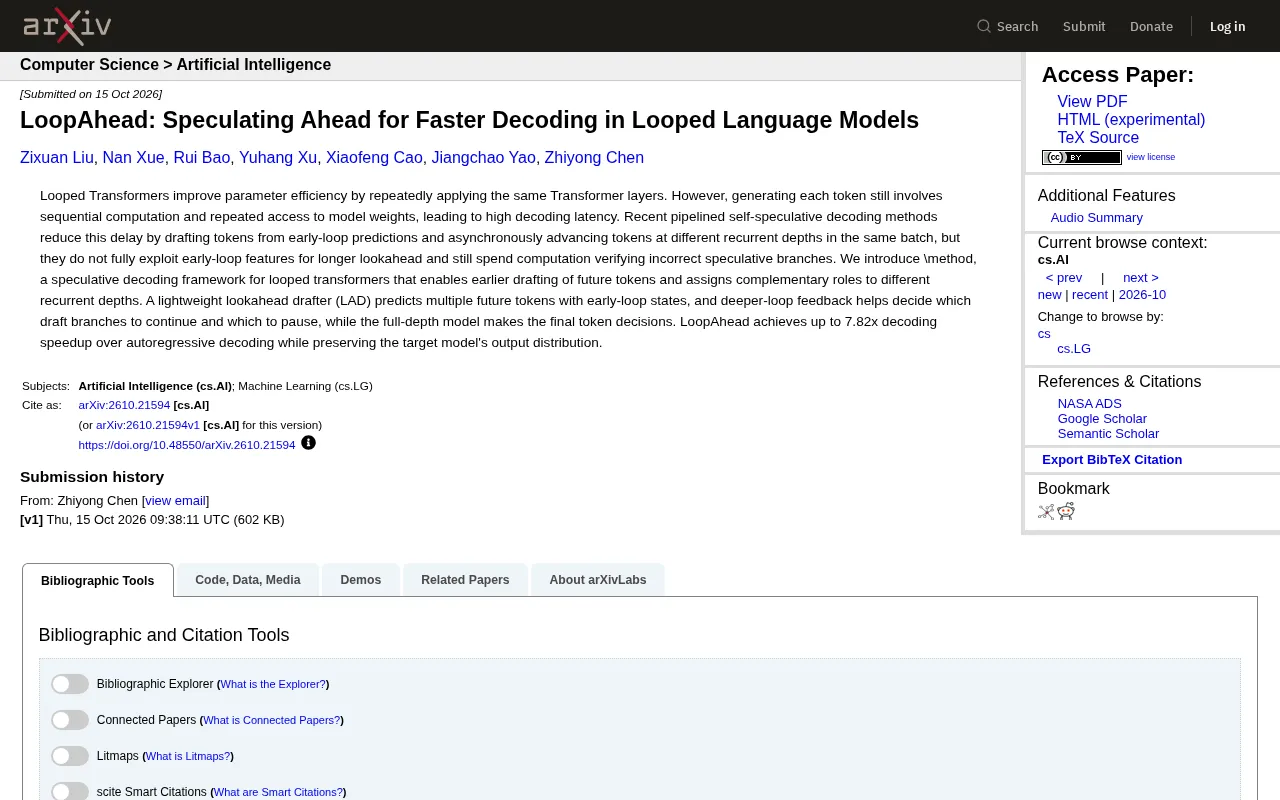Open the Audio Summary link

point(1096,218)
